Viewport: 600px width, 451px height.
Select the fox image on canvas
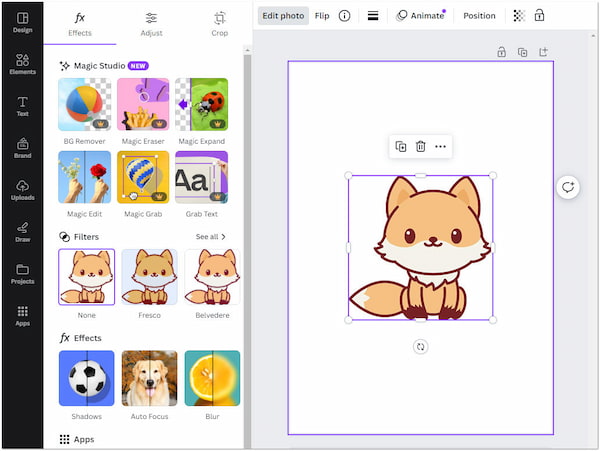[x=421, y=248]
